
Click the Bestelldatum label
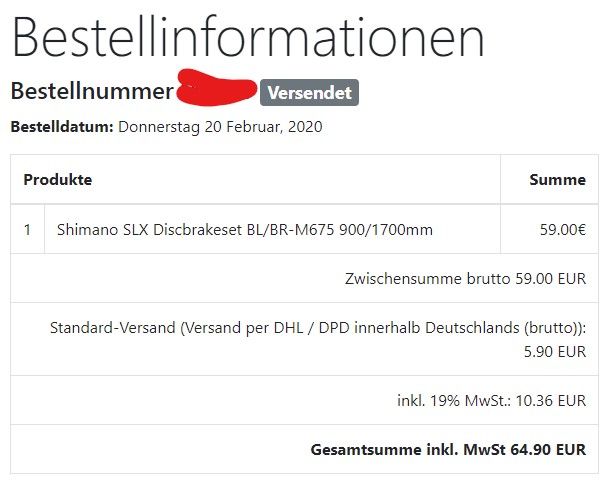tap(62, 128)
